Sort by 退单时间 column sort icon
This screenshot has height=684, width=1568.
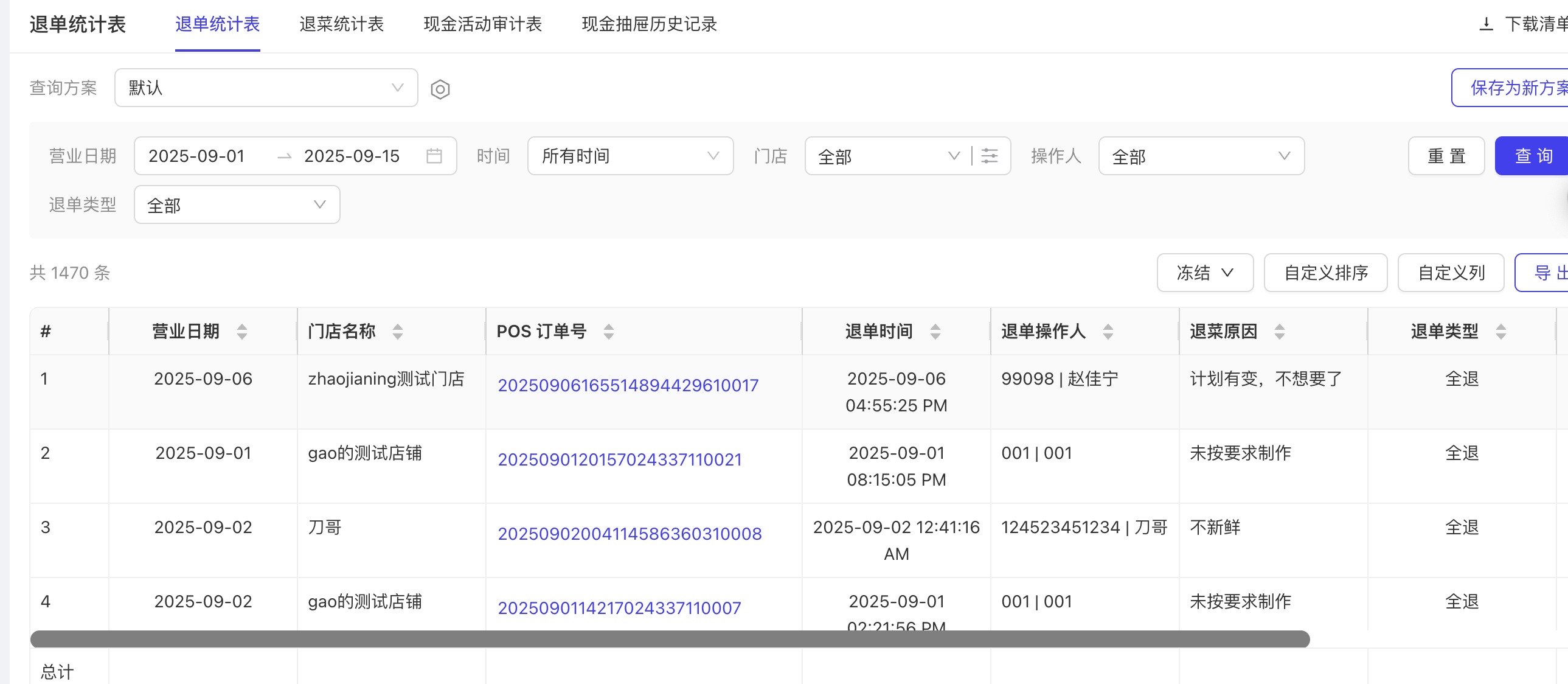[935, 331]
